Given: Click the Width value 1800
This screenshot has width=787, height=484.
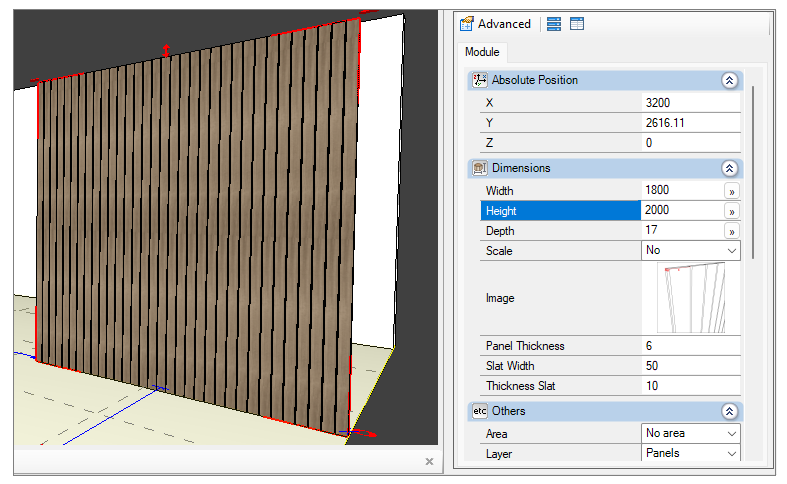Looking at the screenshot, I should coord(657,190).
